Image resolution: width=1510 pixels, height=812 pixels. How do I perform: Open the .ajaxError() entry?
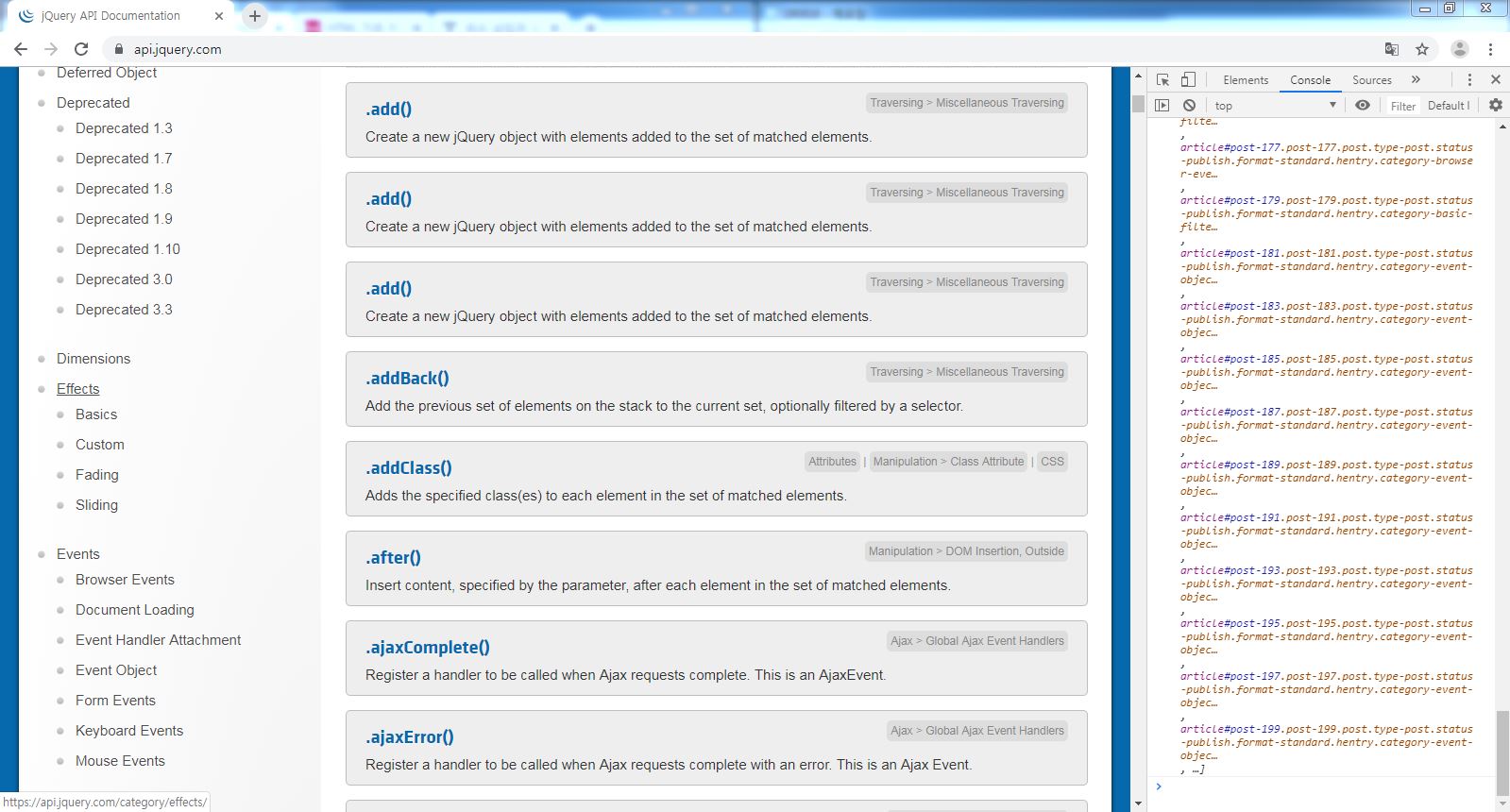pos(410,736)
